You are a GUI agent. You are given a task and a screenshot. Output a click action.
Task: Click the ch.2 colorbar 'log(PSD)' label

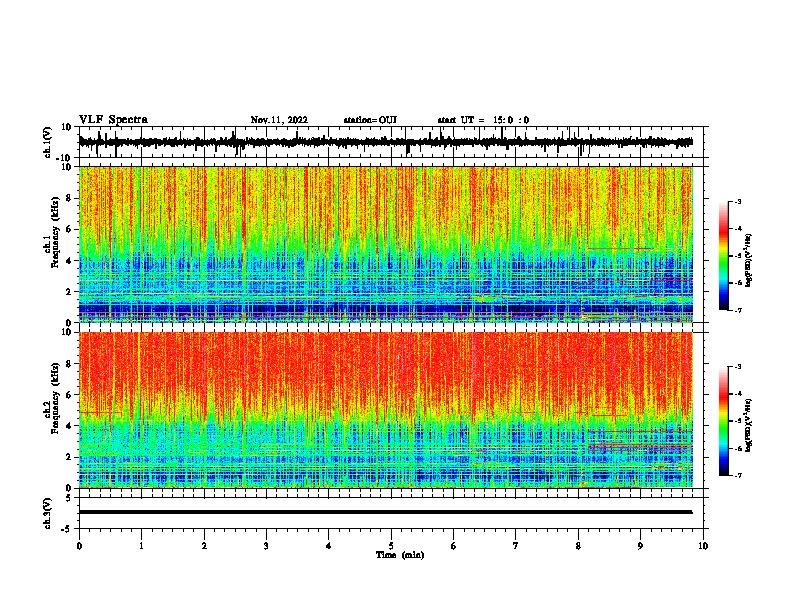click(748, 426)
